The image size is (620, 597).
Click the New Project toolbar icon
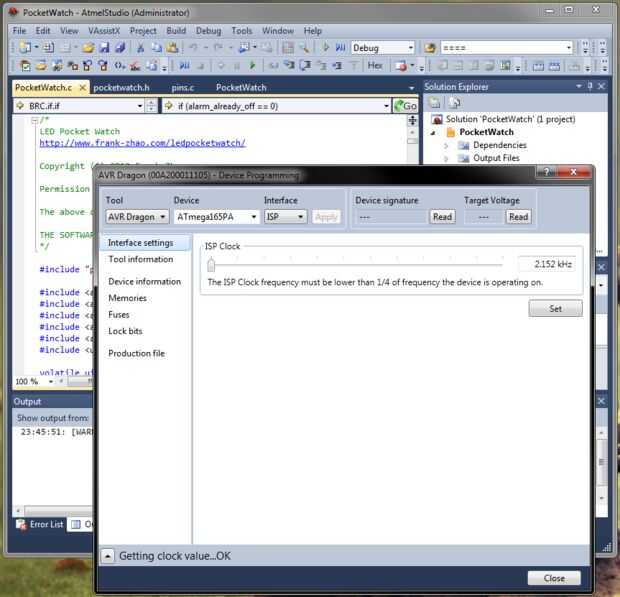25,48
